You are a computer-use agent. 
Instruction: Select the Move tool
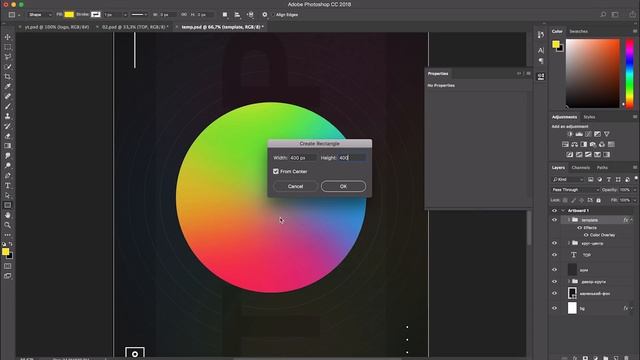pyautogui.click(x=7, y=37)
